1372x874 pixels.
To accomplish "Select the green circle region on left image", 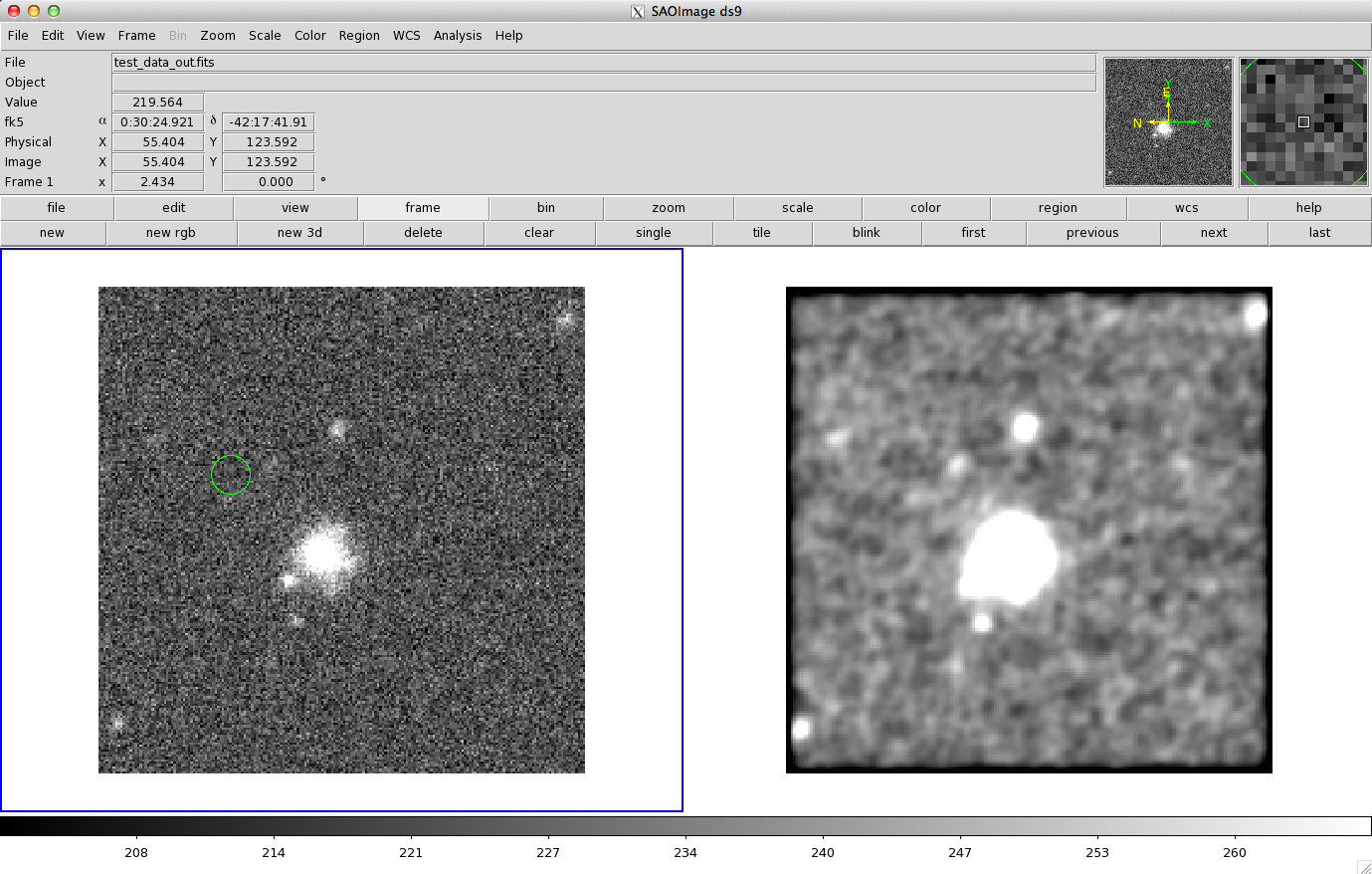I will point(231,475).
